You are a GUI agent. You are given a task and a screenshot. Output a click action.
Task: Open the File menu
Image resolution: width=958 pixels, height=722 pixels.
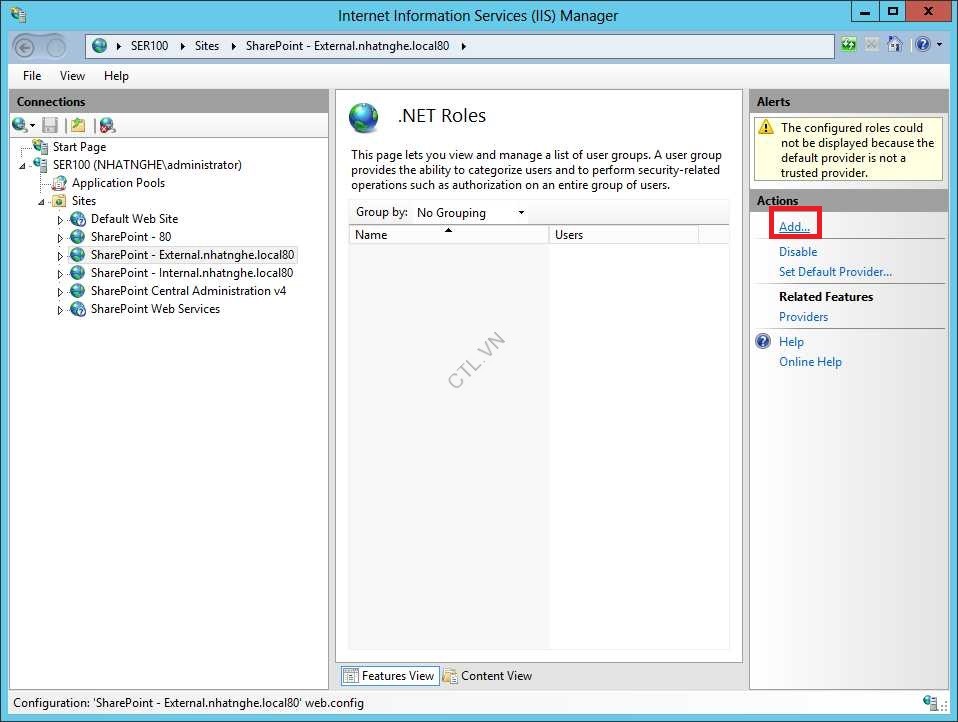pyautogui.click(x=31, y=75)
